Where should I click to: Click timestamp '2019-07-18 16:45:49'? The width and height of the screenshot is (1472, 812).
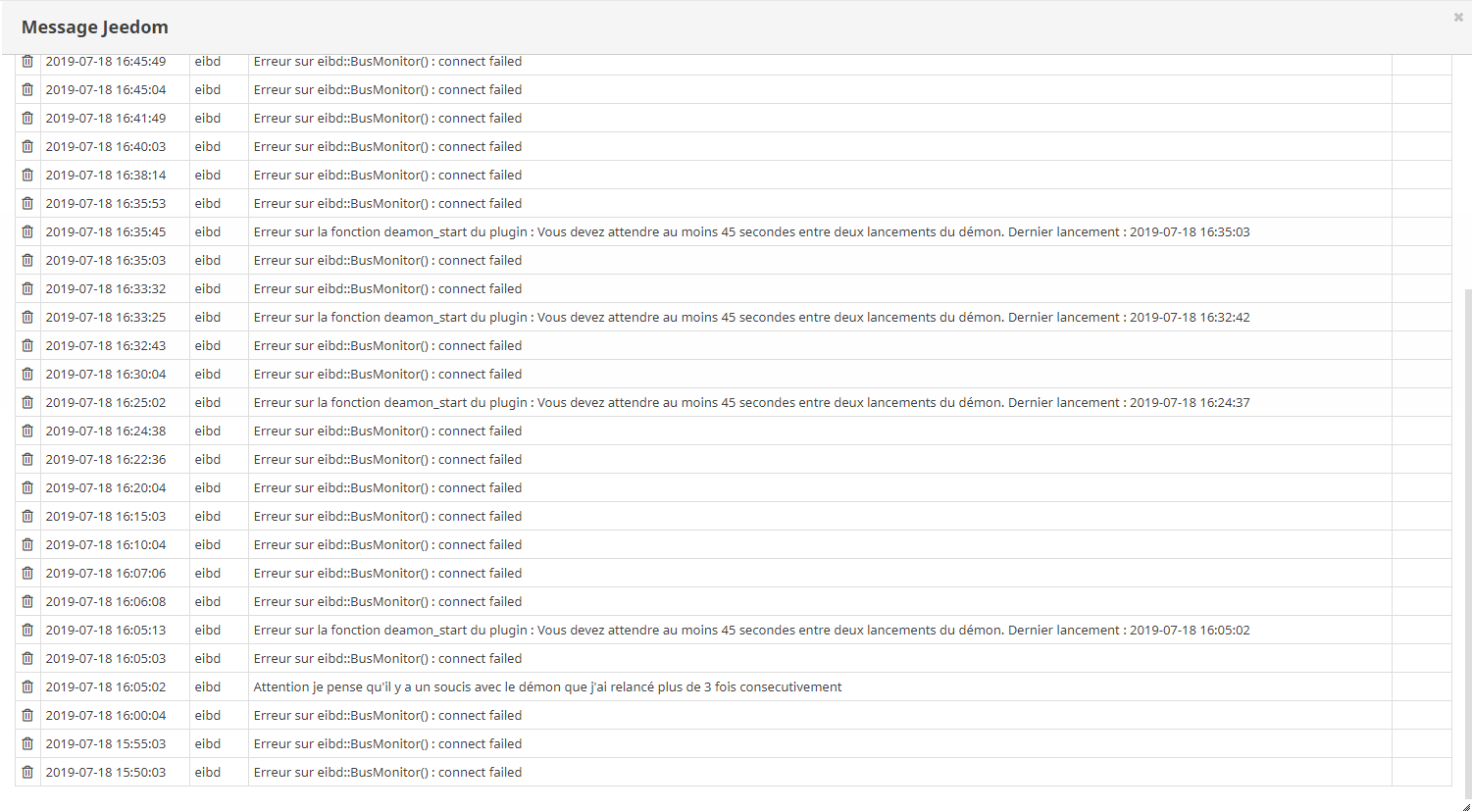[x=106, y=61]
